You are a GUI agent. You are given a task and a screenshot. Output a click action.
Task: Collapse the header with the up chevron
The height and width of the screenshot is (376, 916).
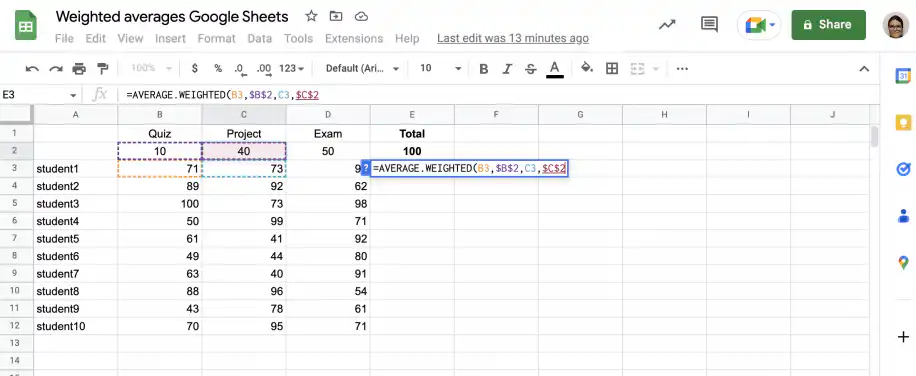(x=864, y=69)
